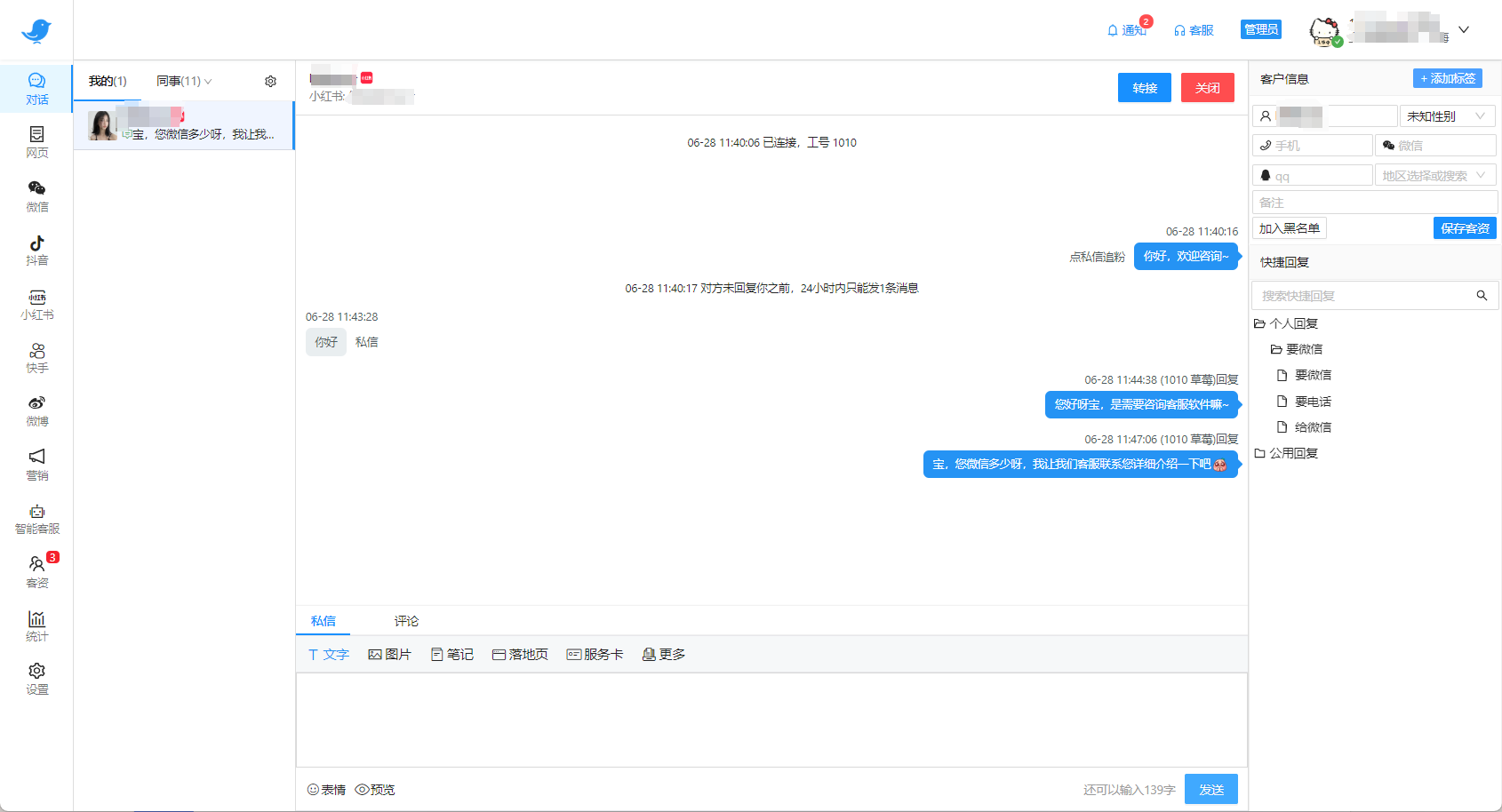Open the 笔记 note composer
The image size is (1502, 812).
pyautogui.click(x=452, y=654)
